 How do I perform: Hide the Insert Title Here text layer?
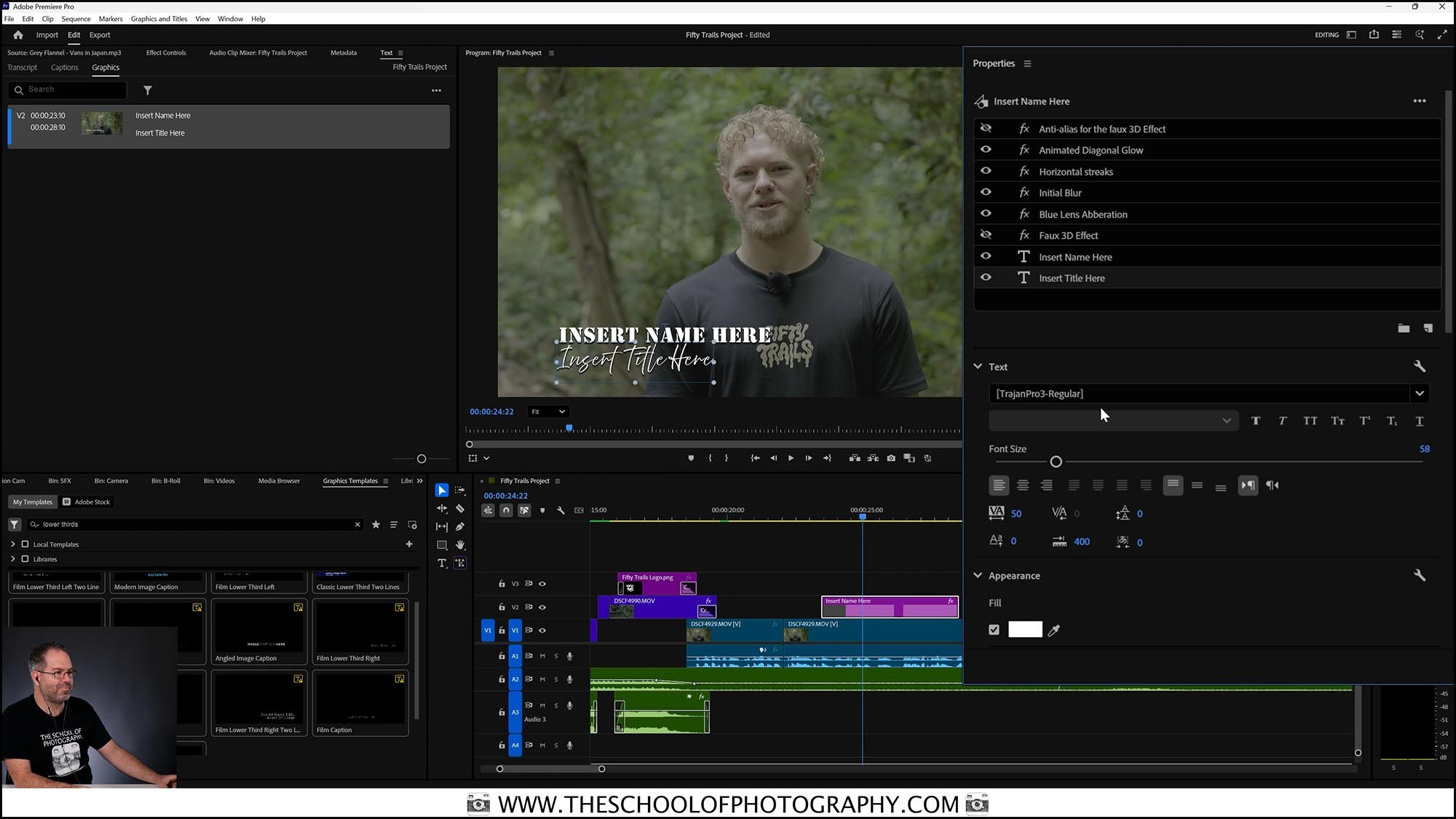986,277
